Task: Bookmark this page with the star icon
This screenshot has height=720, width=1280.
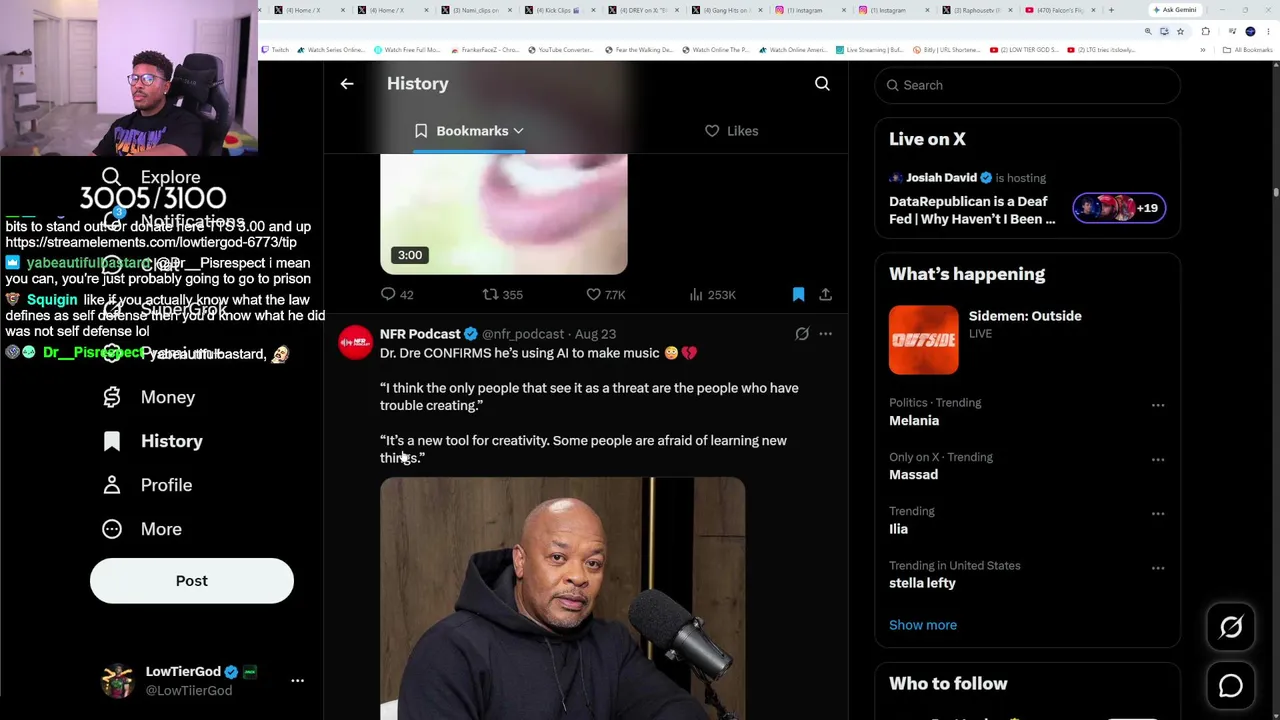Action: click(x=1180, y=31)
